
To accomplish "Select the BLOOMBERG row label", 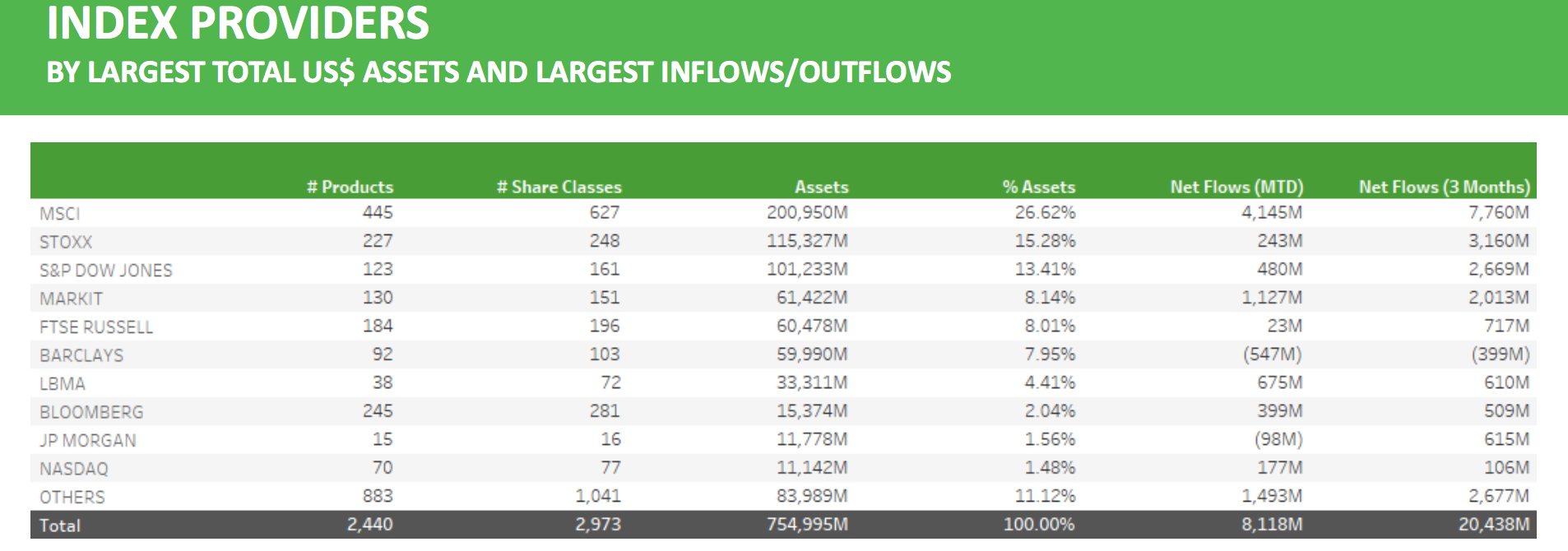I will click(x=91, y=412).
